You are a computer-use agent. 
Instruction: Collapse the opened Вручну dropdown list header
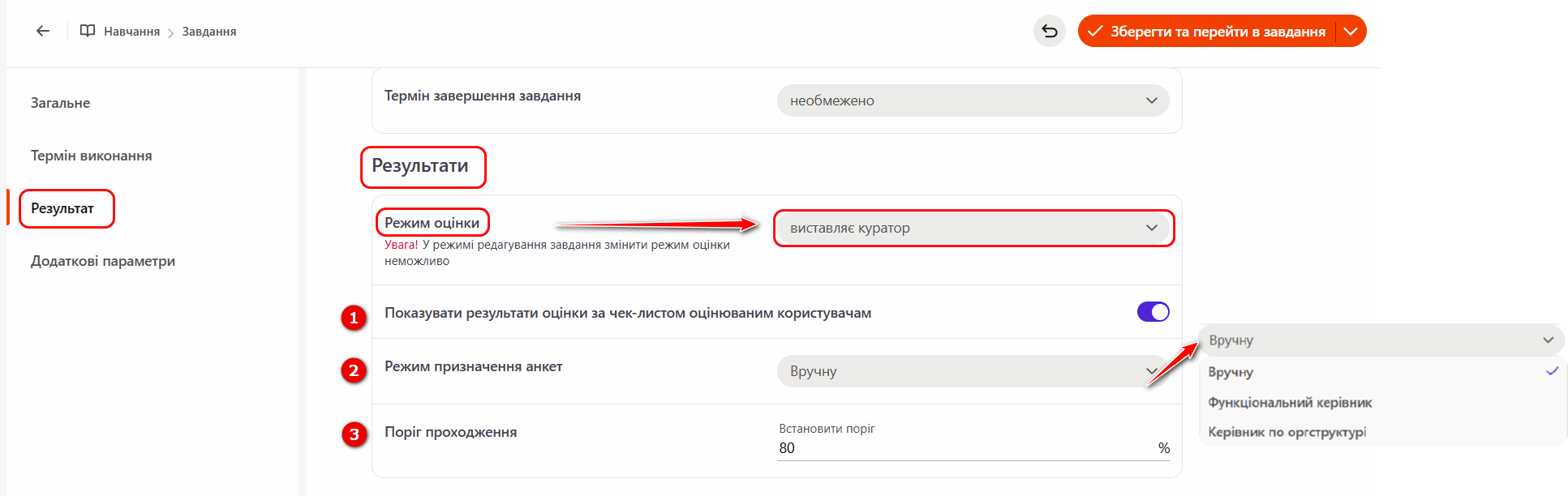pyautogui.click(x=1381, y=340)
